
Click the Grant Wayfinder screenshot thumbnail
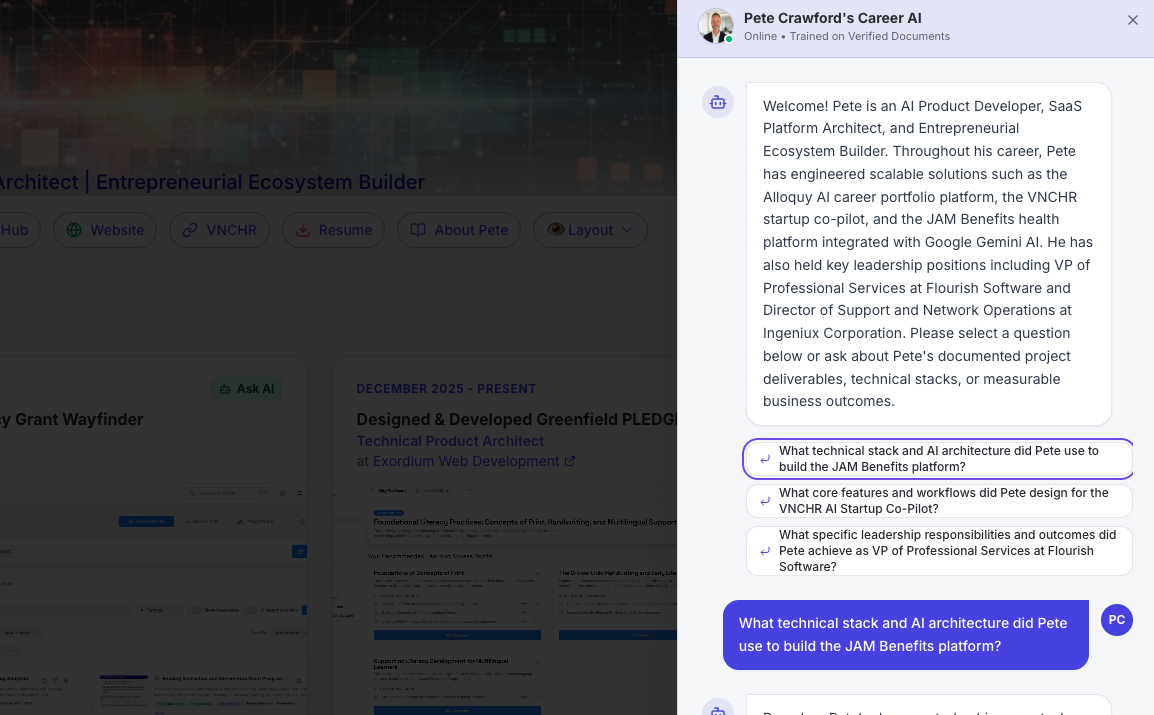coord(153,598)
